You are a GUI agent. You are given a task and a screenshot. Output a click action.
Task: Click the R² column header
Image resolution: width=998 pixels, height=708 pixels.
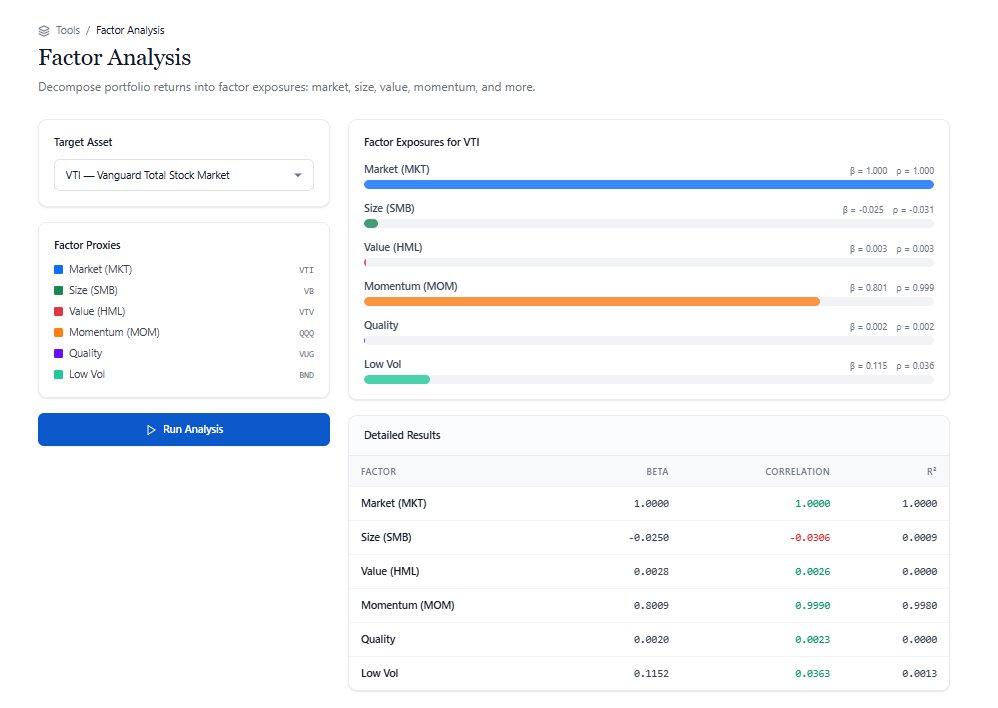pos(932,472)
